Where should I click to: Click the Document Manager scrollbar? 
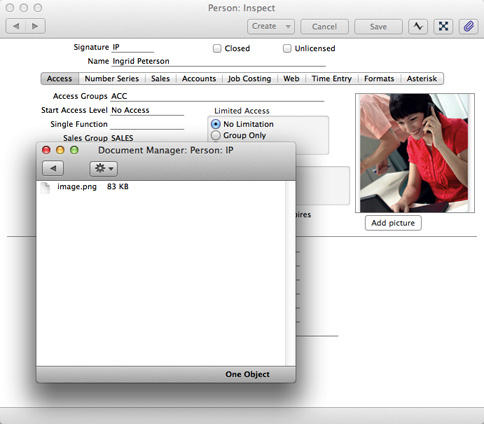coord(290,273)
